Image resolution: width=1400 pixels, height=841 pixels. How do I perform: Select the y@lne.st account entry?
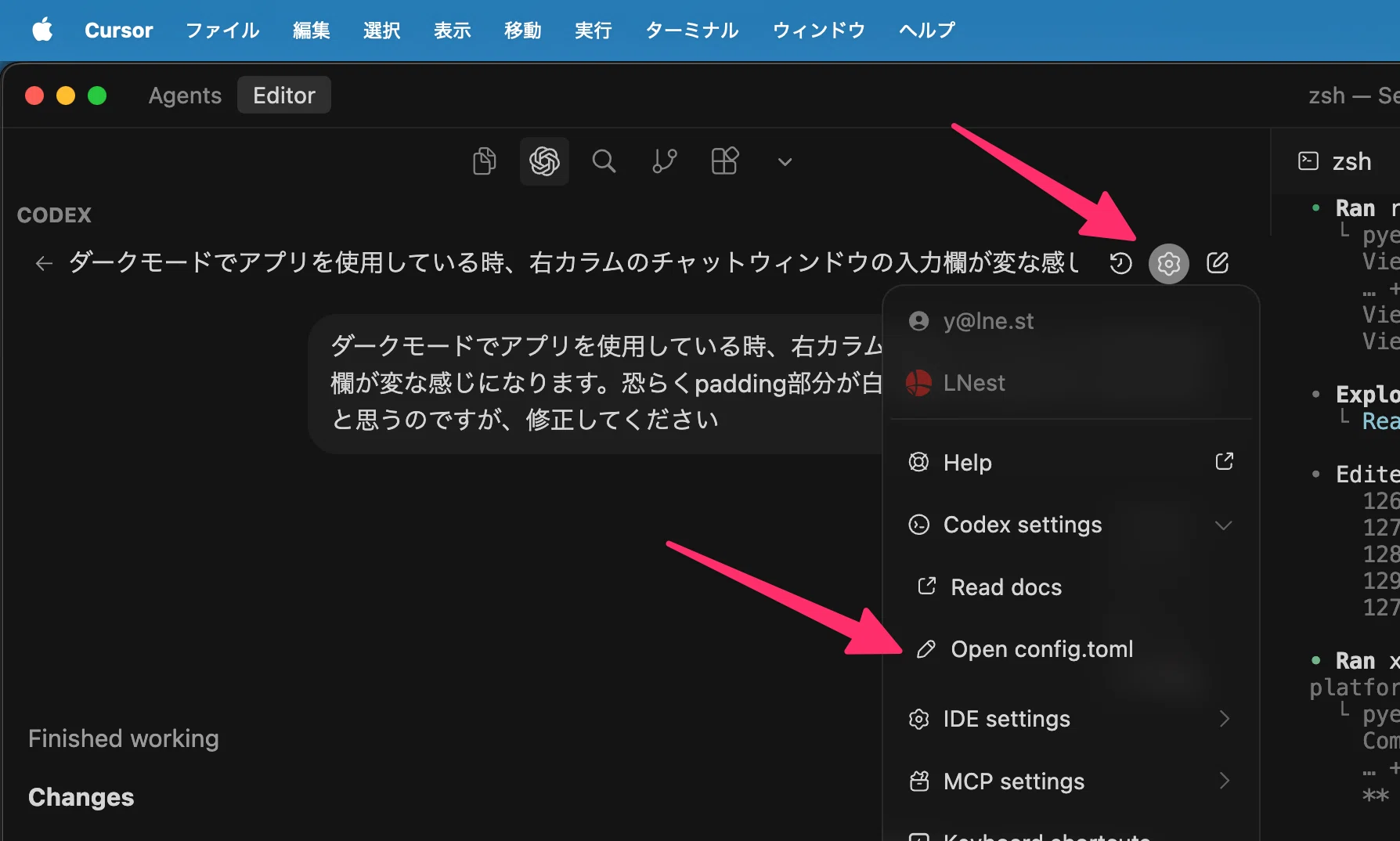[1070, 321]
